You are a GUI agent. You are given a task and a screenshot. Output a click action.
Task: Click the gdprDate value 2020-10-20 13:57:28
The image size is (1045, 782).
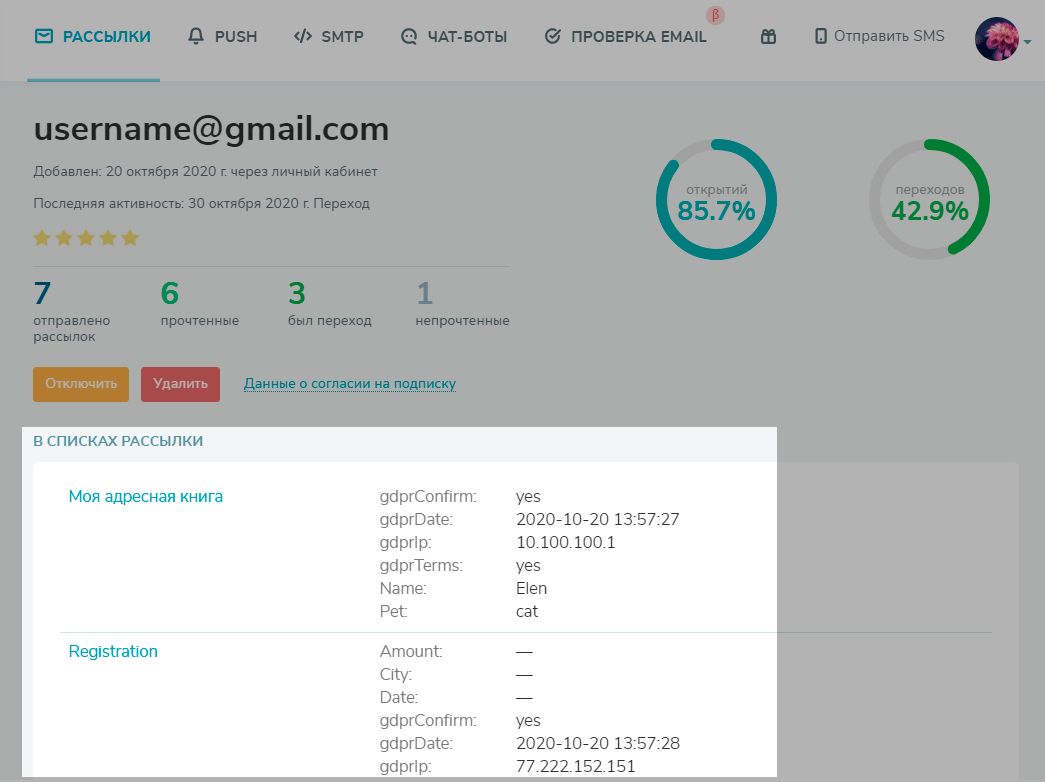(598, 743)
